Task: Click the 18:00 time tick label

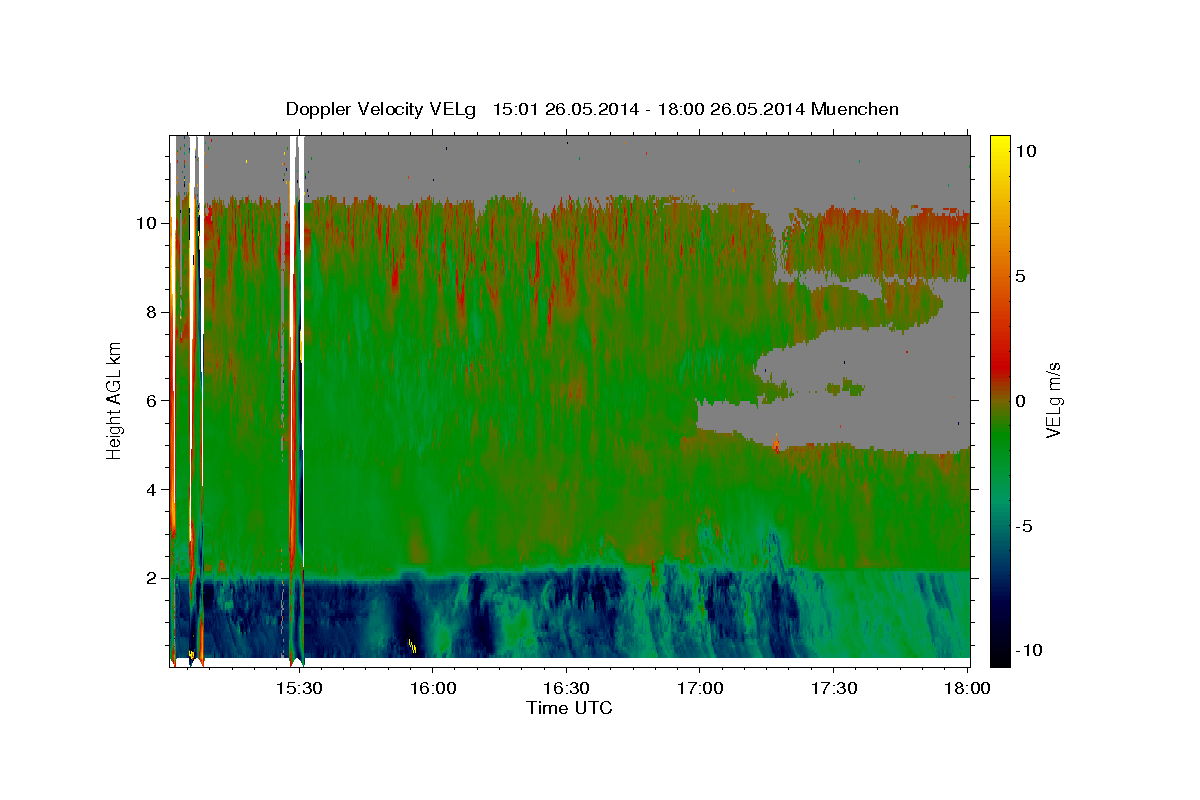Action: [967, 688]
